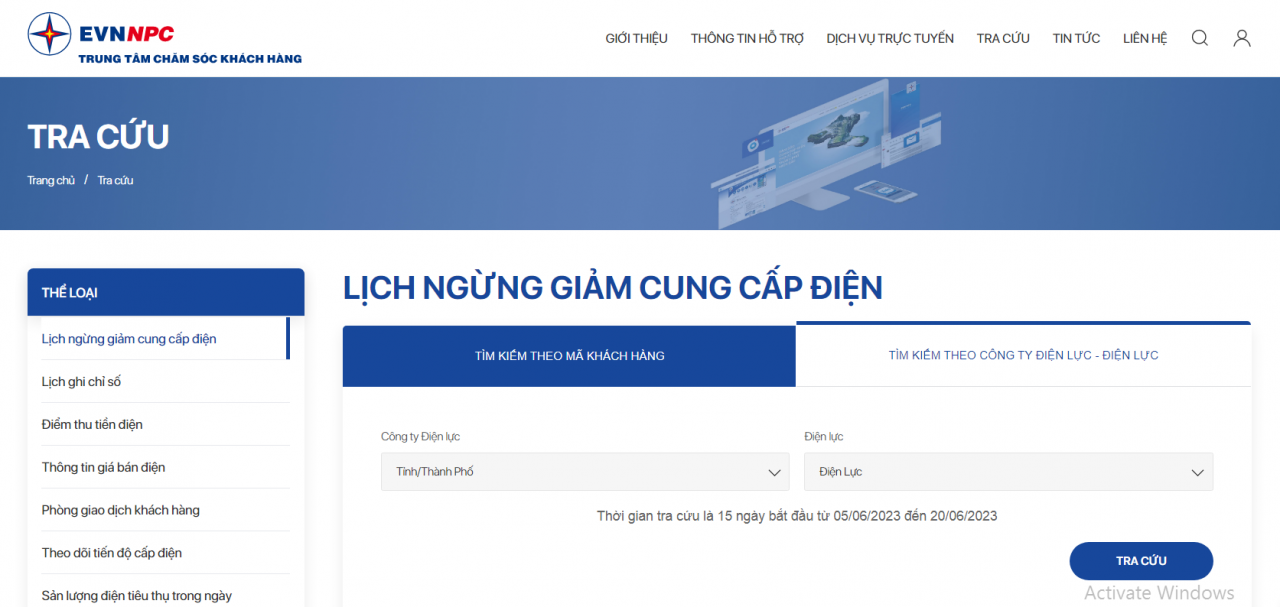Click the Trang chủ breadcrumb link
The image size is (1280, 607).
[x=50, y=180]
